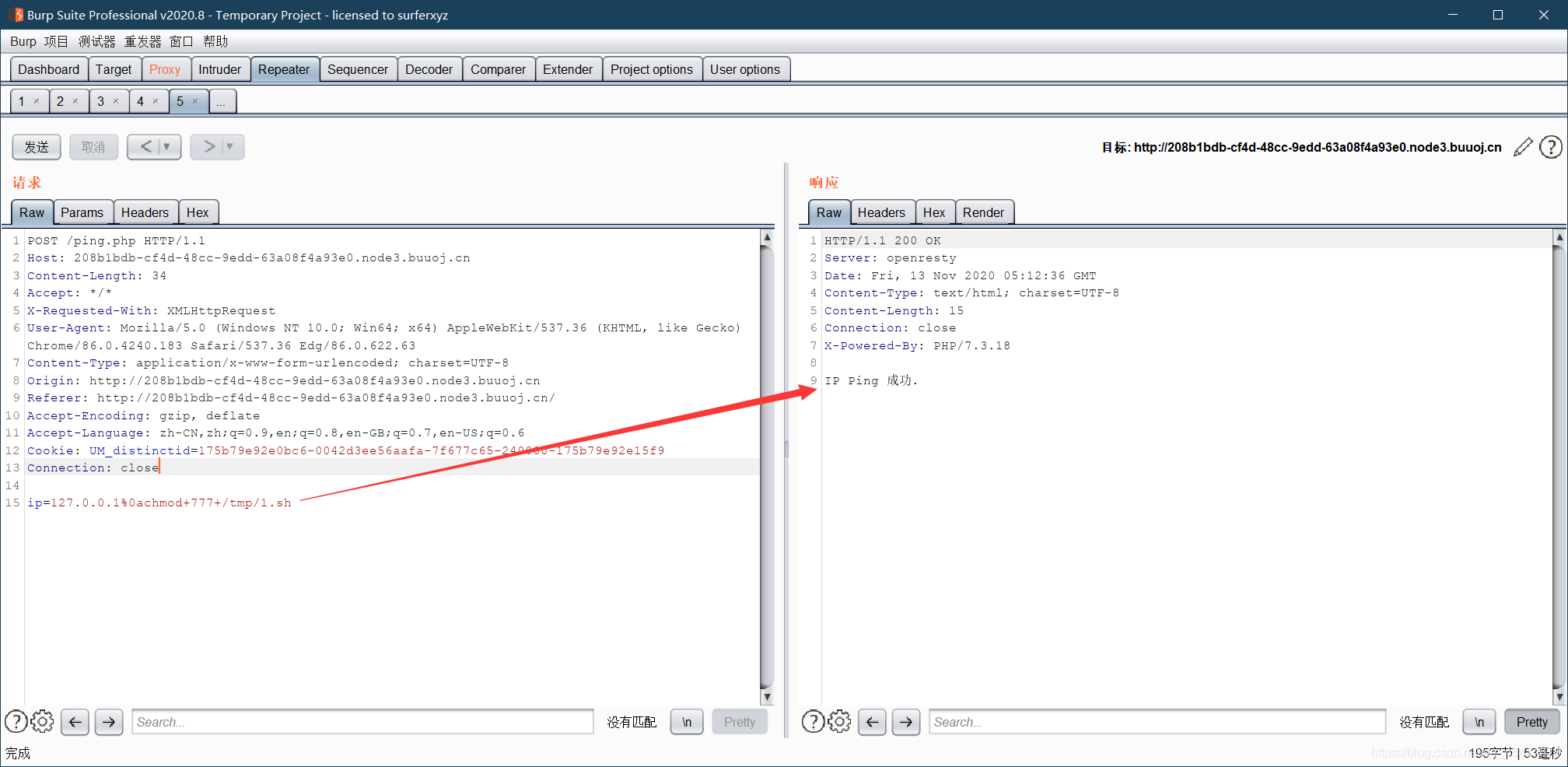
Task: Switch to the Extender tab
Action: [x=568, y=69]
